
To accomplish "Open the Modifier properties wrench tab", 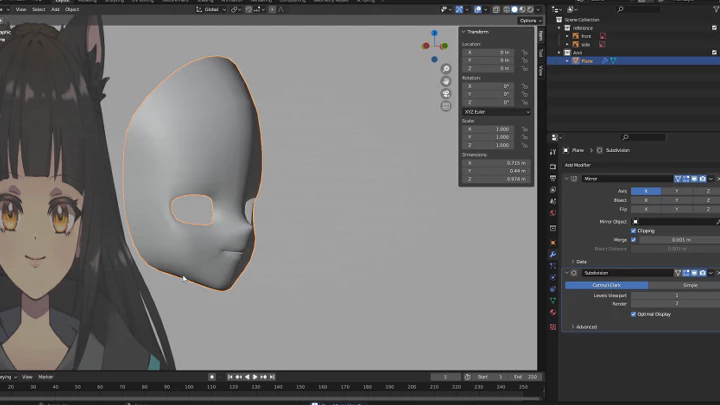I will 553,255.
